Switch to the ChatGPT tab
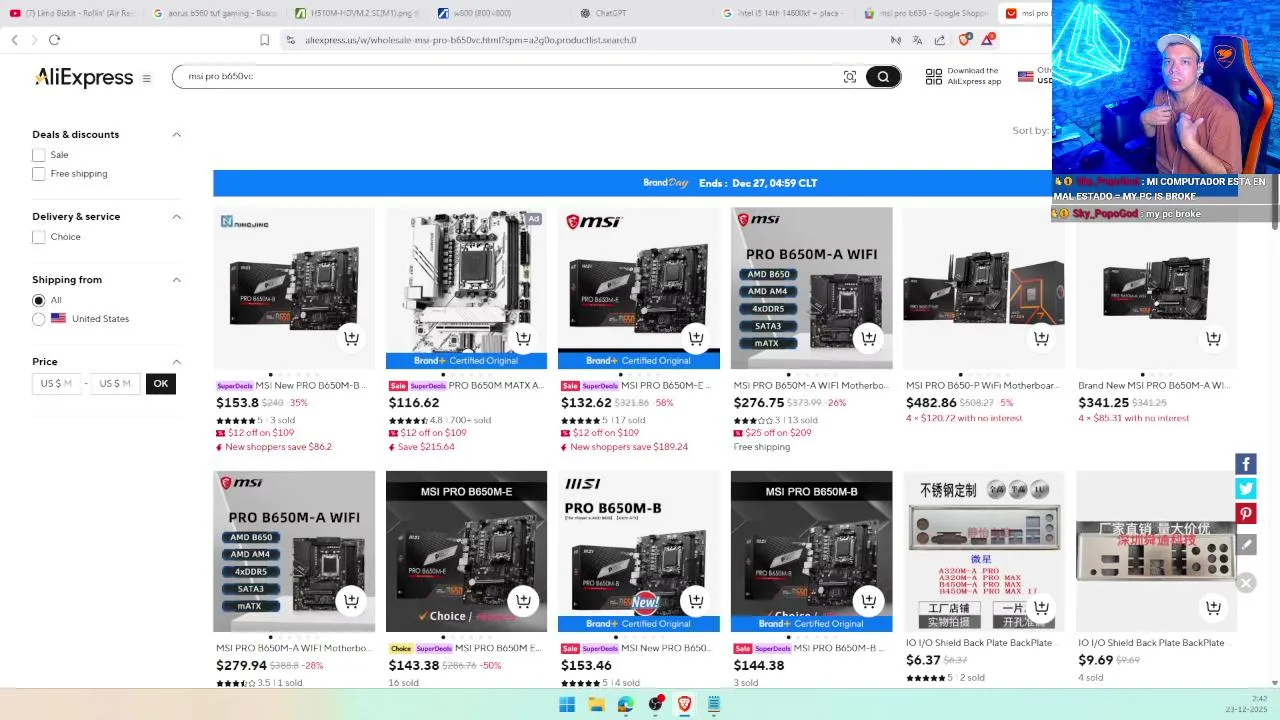This screenshot has height=720, width=1280. pos(642,13)
